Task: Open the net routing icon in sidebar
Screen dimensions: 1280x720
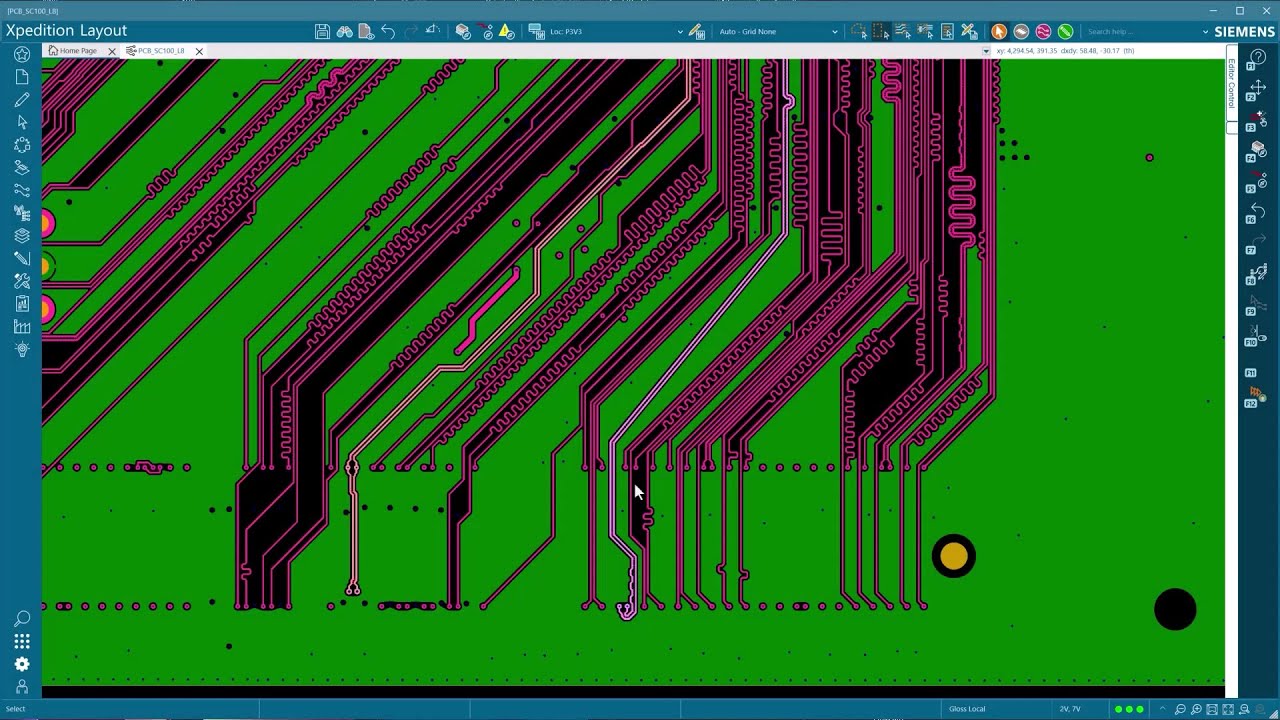Action: pos(22,190)
